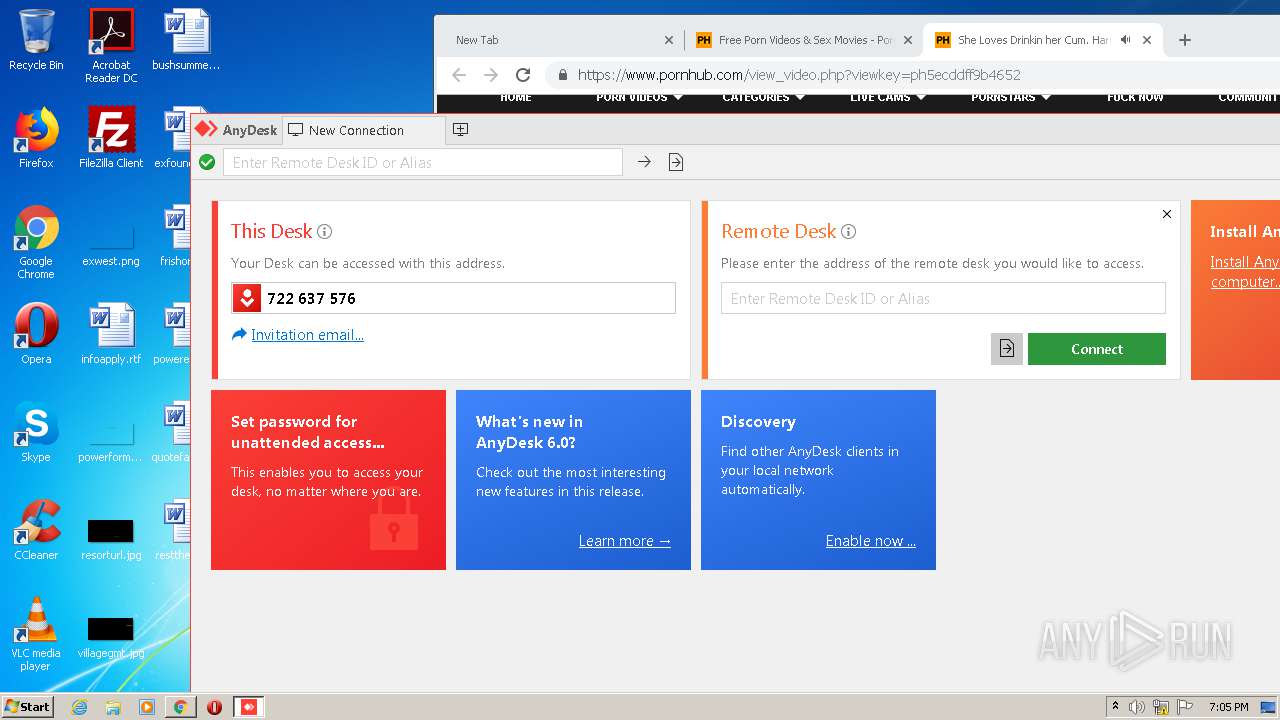The width and height of the screenshot is (1280, 720).
Task: Go back in the Chrome browser
Action: [x=459, y=75]
